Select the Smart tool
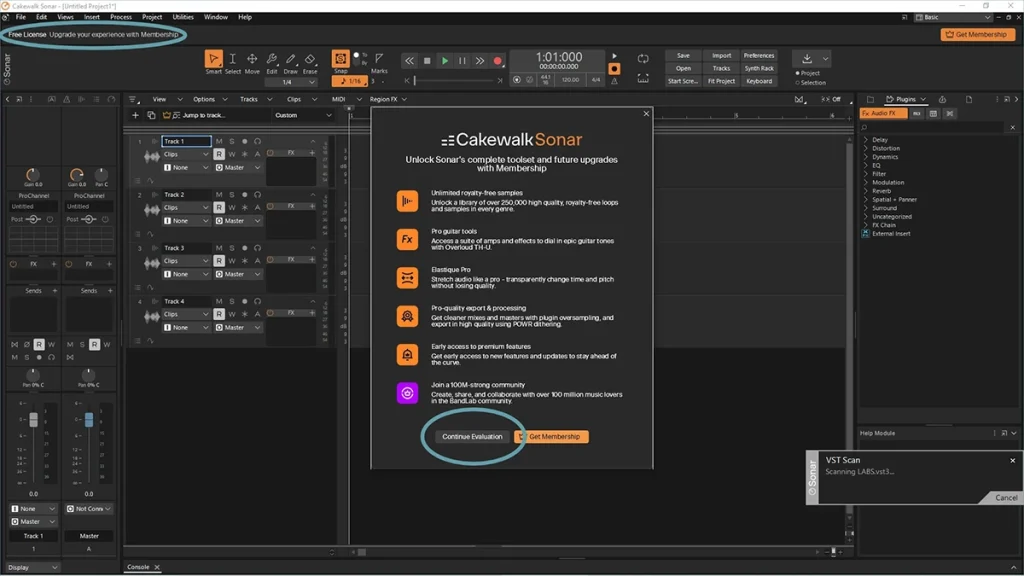 [x=212, y=58]
